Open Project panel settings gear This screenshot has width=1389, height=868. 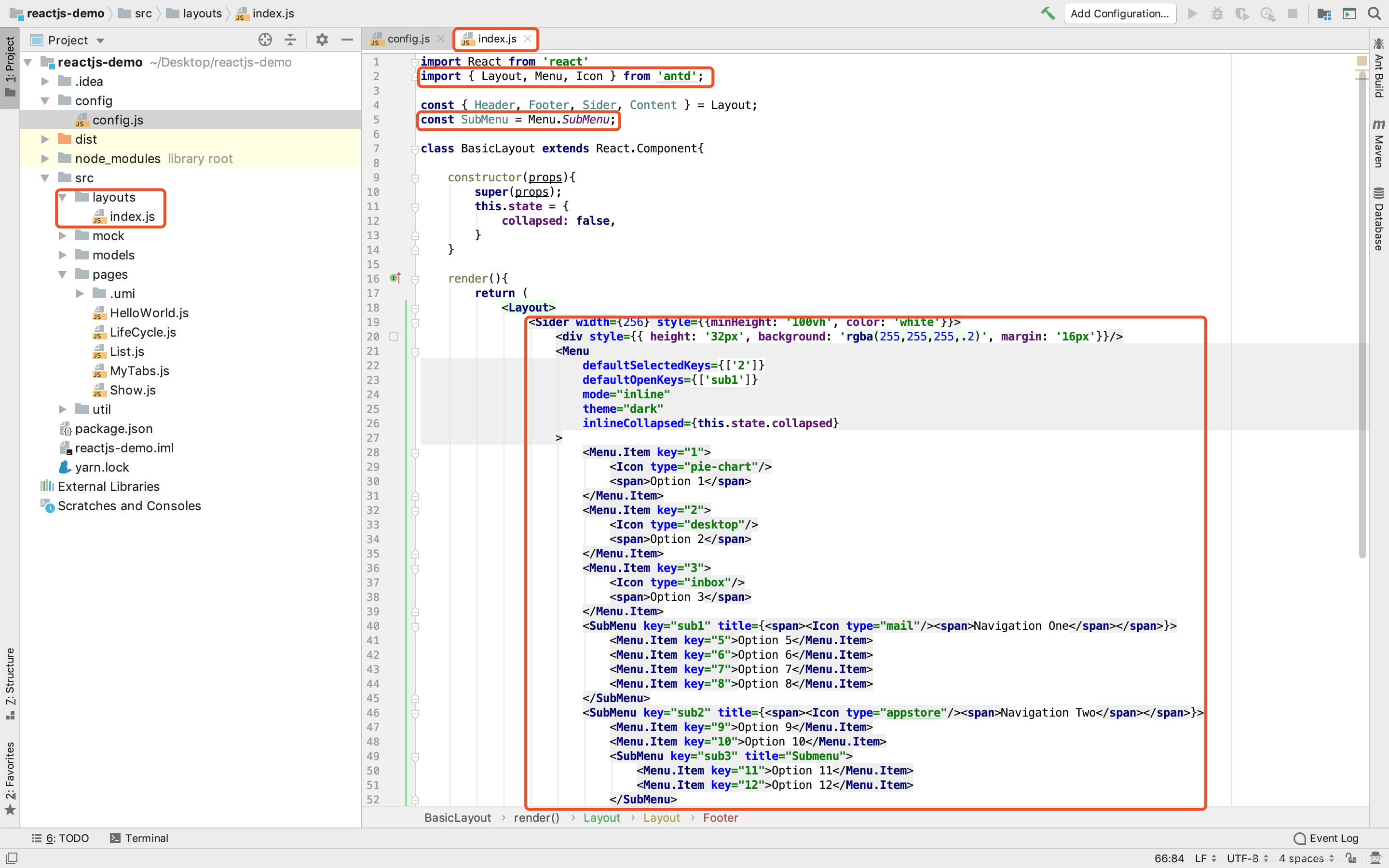pyautogui.click(x=322, y=40)
